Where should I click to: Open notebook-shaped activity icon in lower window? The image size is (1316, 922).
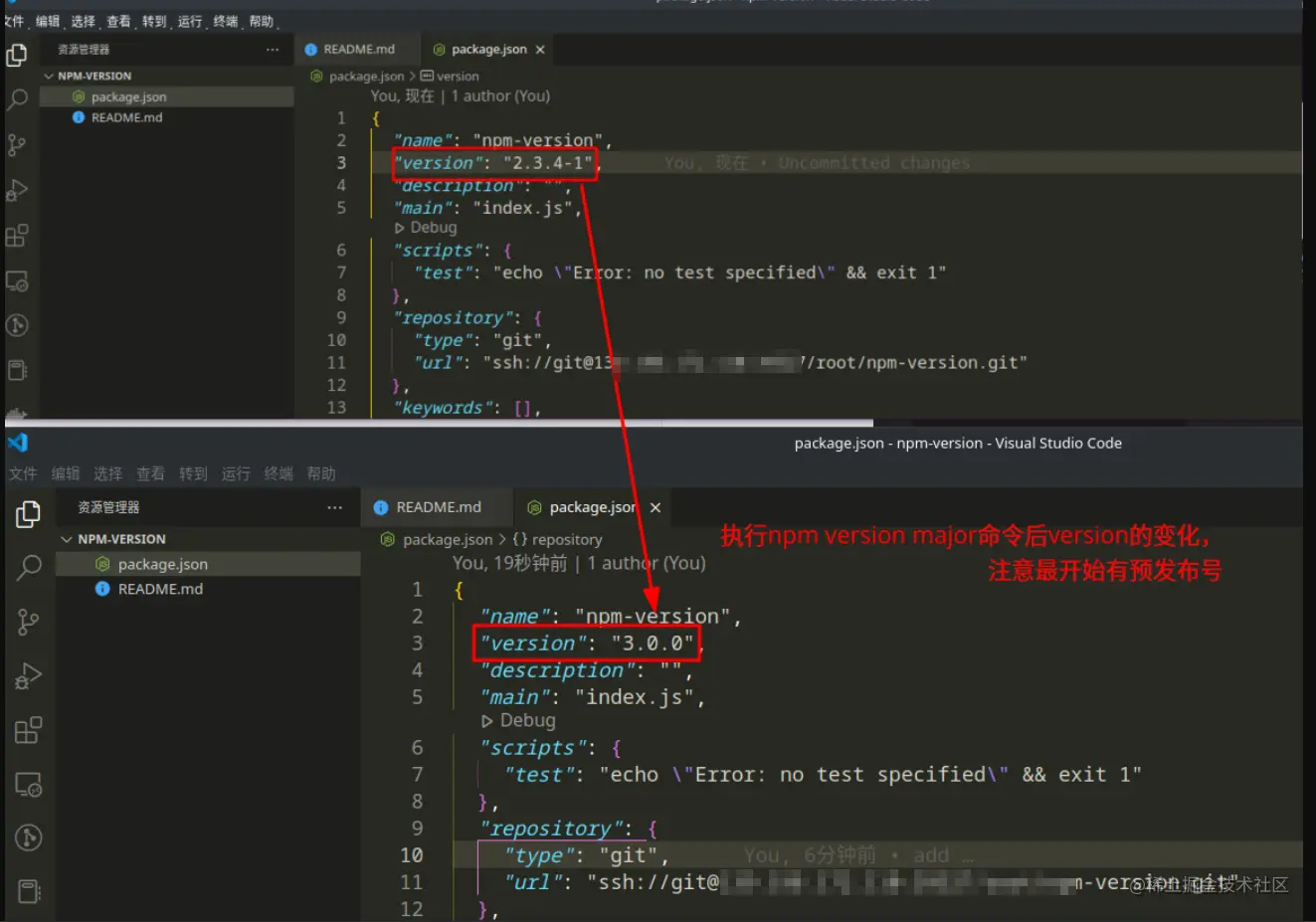coord(28,891)
